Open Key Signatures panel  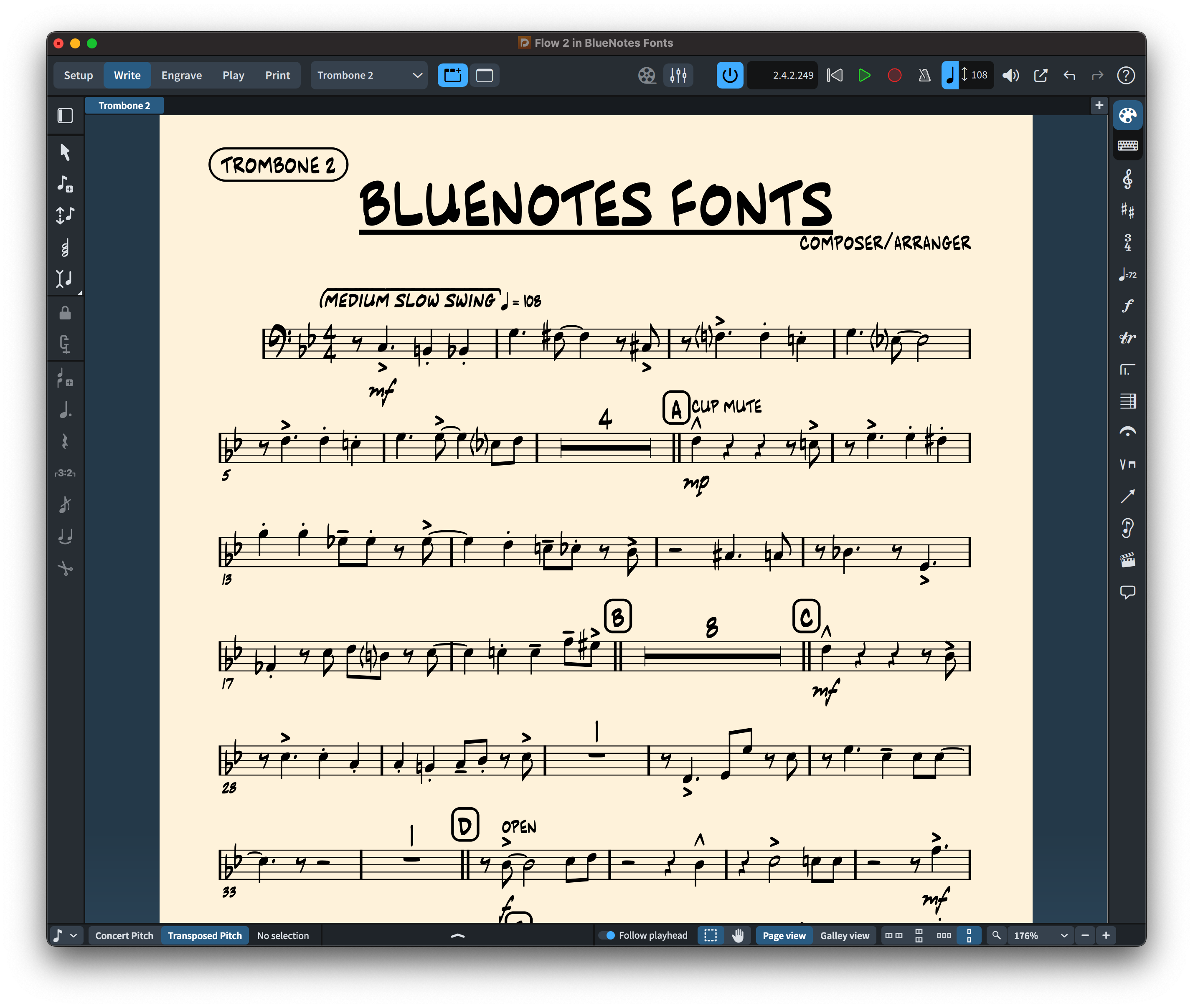tap(1127, 211)
